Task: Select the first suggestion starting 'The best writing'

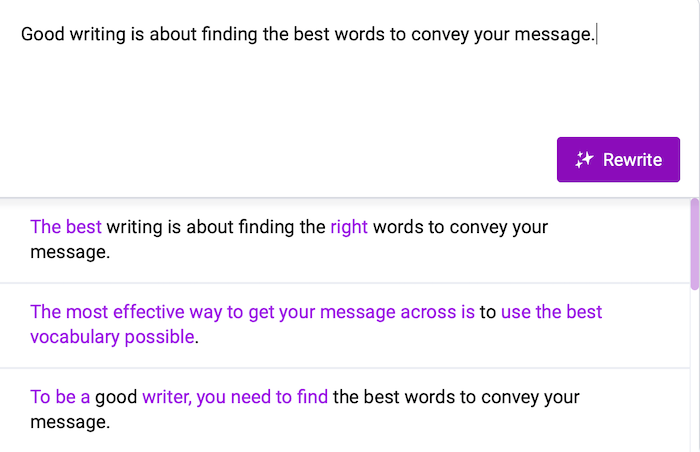Action: click(345, 240)
